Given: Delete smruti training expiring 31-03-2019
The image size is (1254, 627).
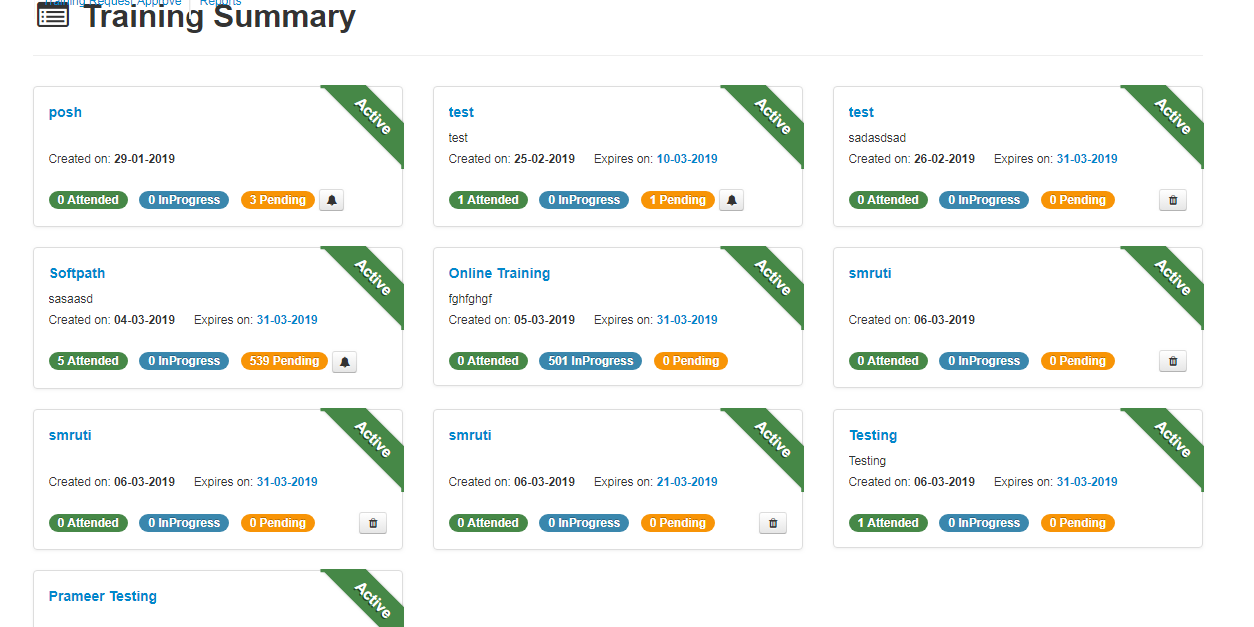Looking at the screenshot, I should (x=372, y=523).
